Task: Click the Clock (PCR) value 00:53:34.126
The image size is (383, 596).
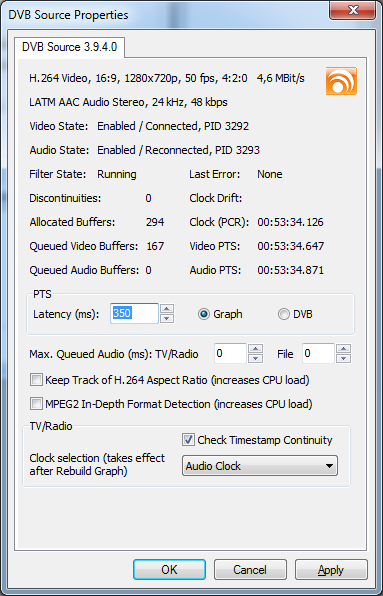Action: point(290,222)
